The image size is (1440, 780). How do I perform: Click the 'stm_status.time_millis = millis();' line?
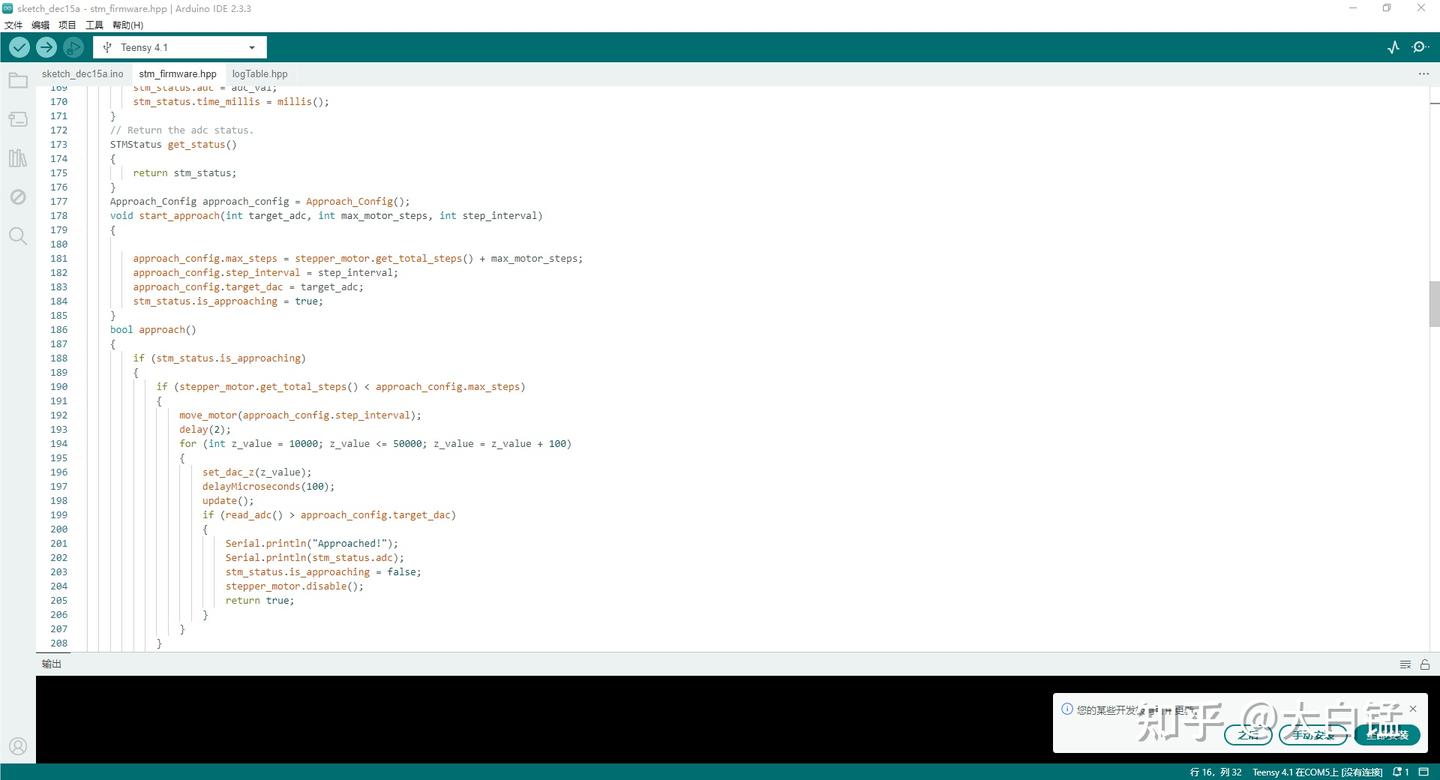tap(231, 102)
